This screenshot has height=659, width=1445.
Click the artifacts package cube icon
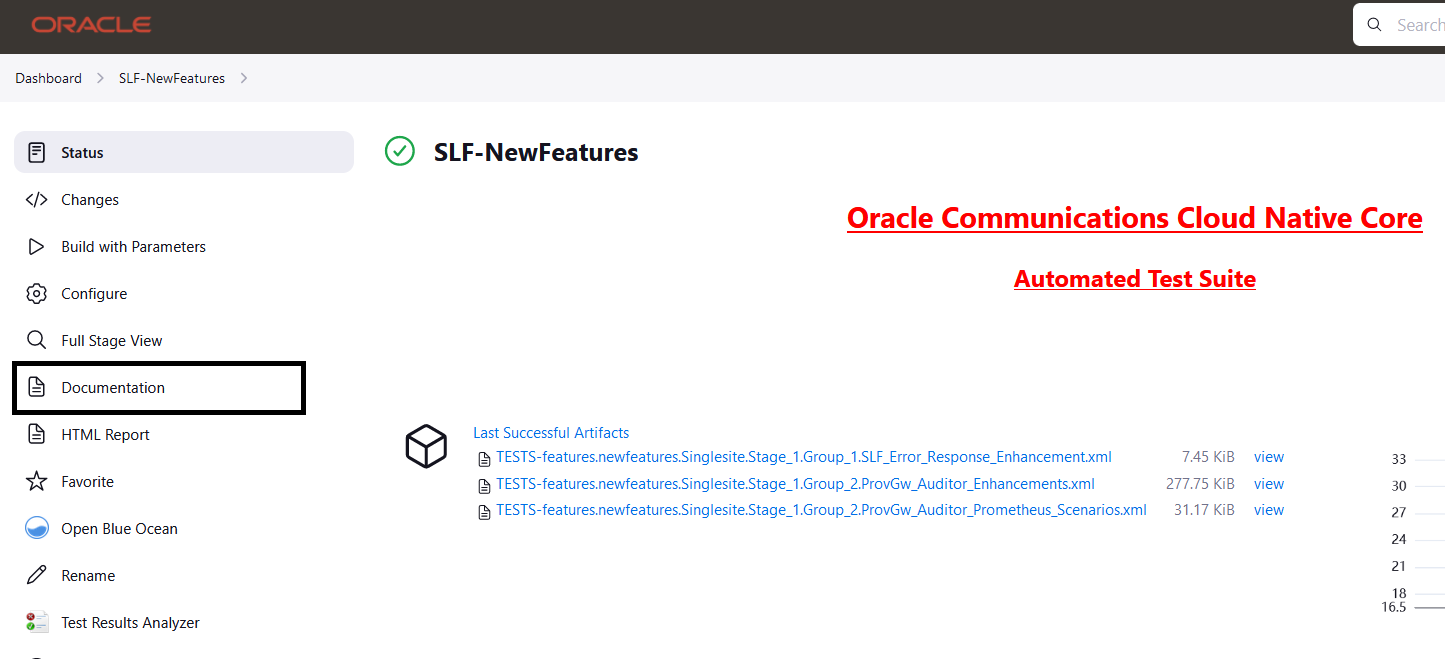click(x=426, y=446)
